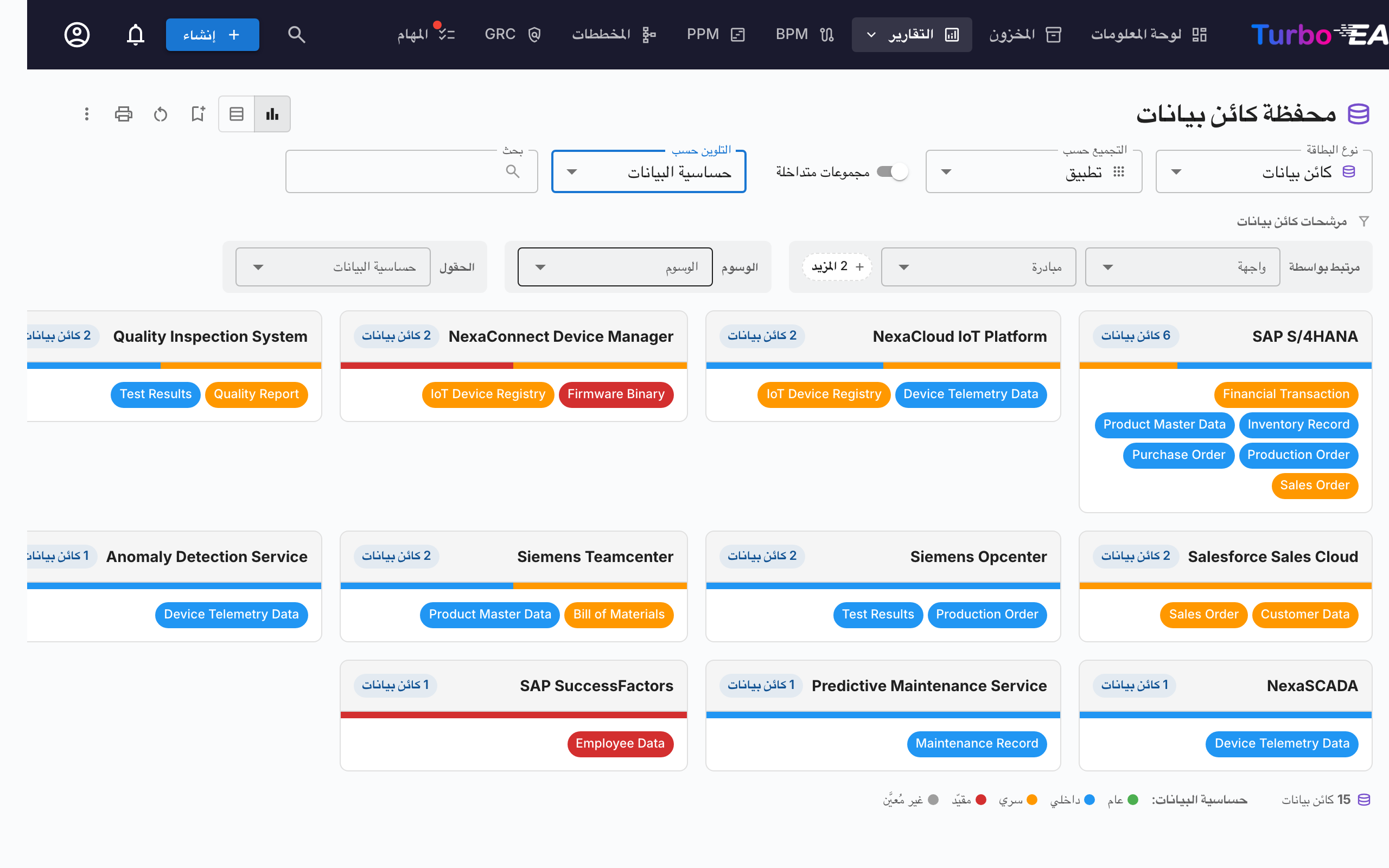Image resolution: width=1389 pixels, height=868 pixels.
Task: Click SAP S/4HANA's 6 data objects count badge
Action: [x=1136, y=336]
